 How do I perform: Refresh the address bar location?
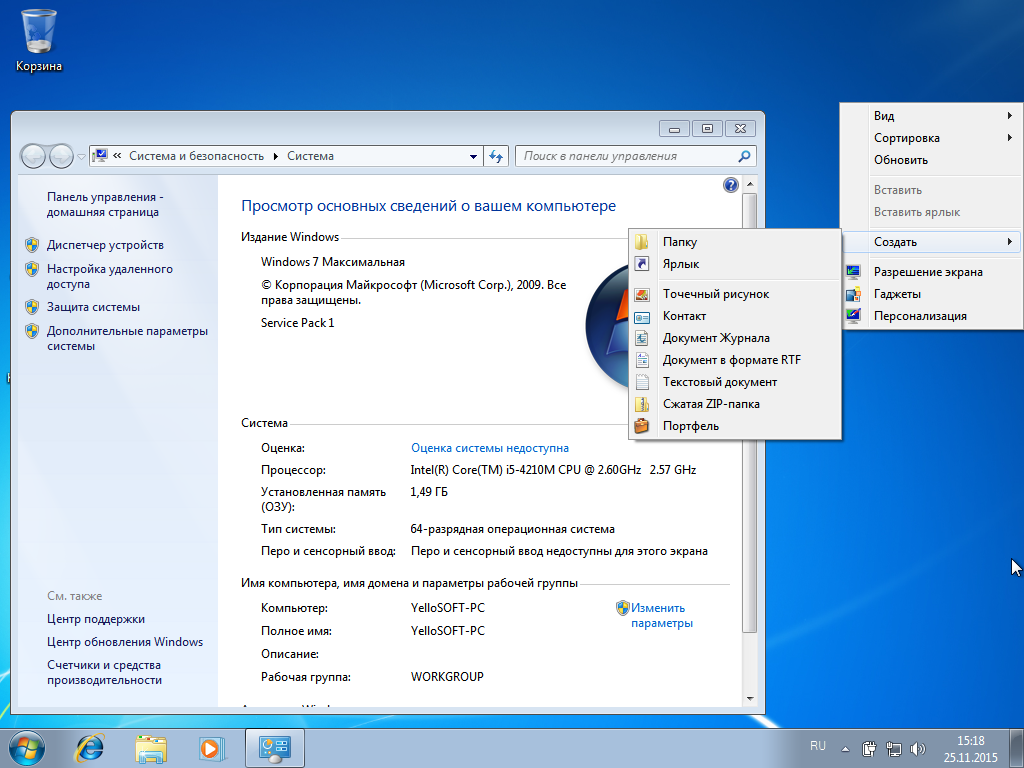coord(496,156)
